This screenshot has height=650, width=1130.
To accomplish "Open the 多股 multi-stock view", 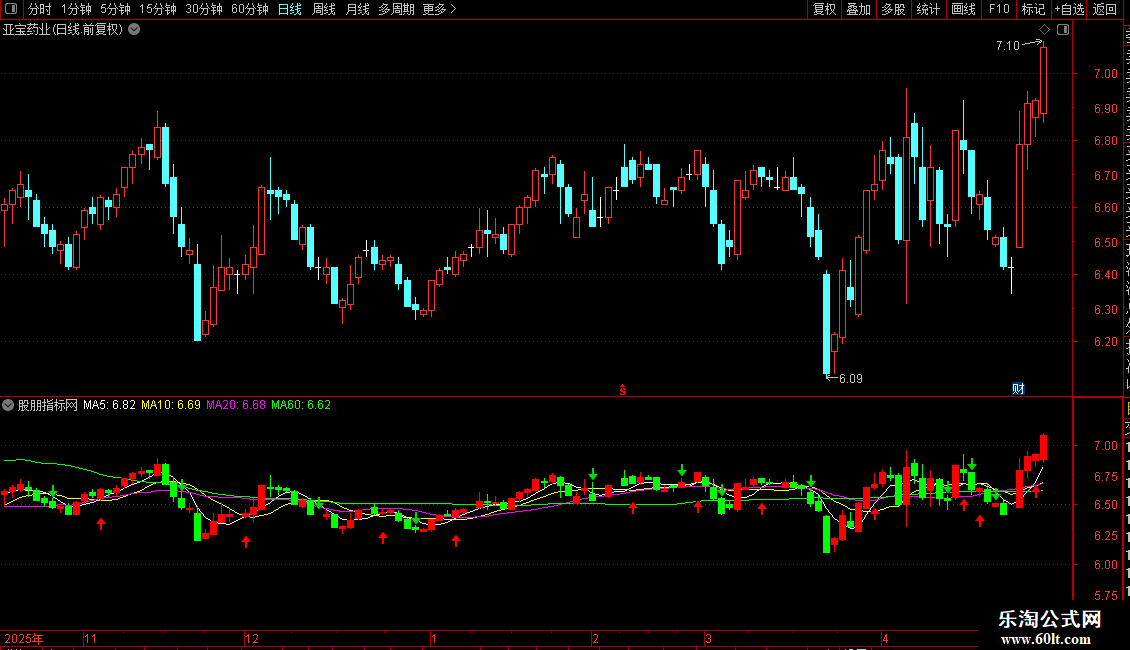I will pyautogui.click(x=893, y=9).
